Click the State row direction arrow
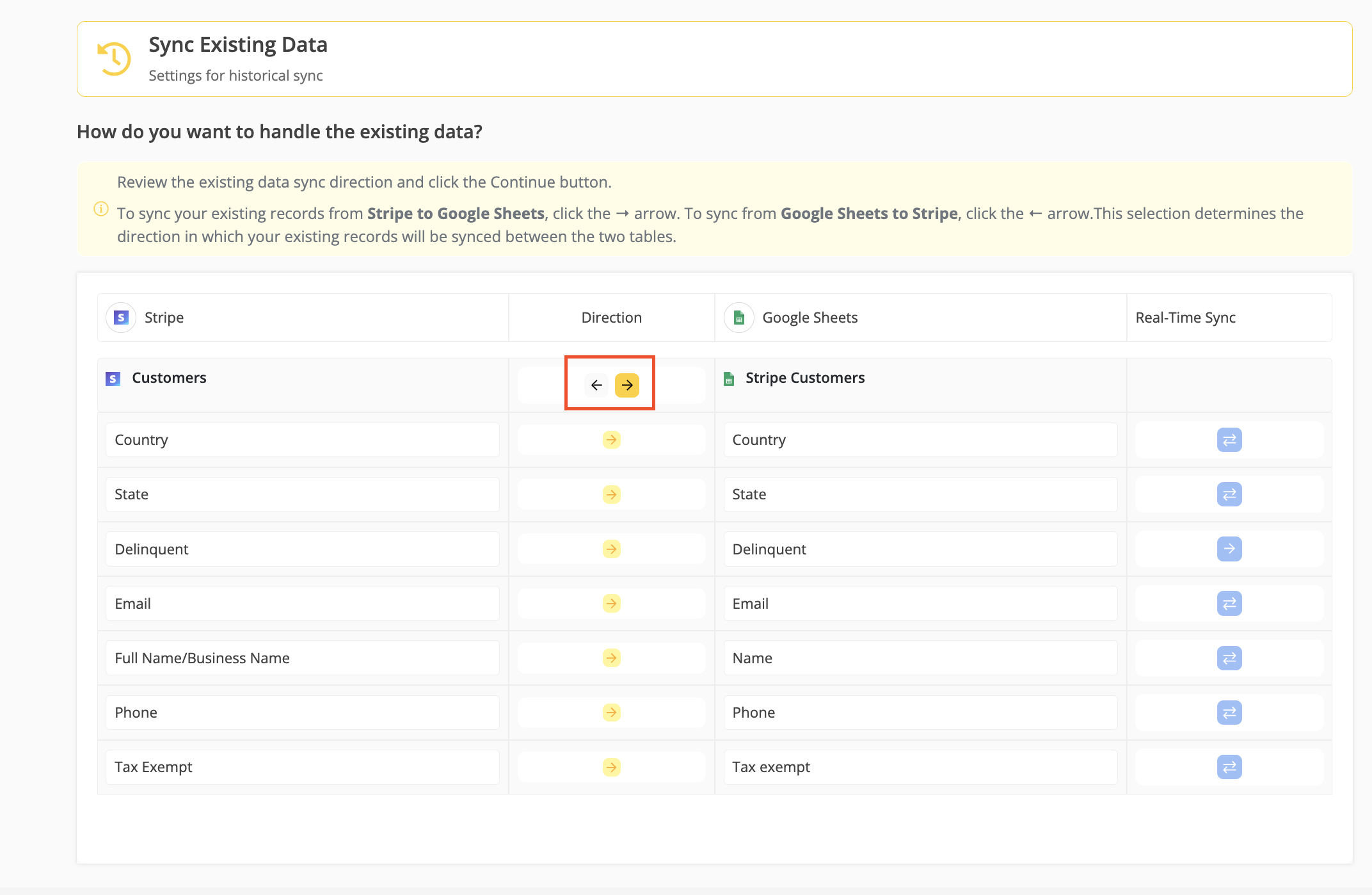The height and width of the screenshot is (895, 1372). (612, 494)
